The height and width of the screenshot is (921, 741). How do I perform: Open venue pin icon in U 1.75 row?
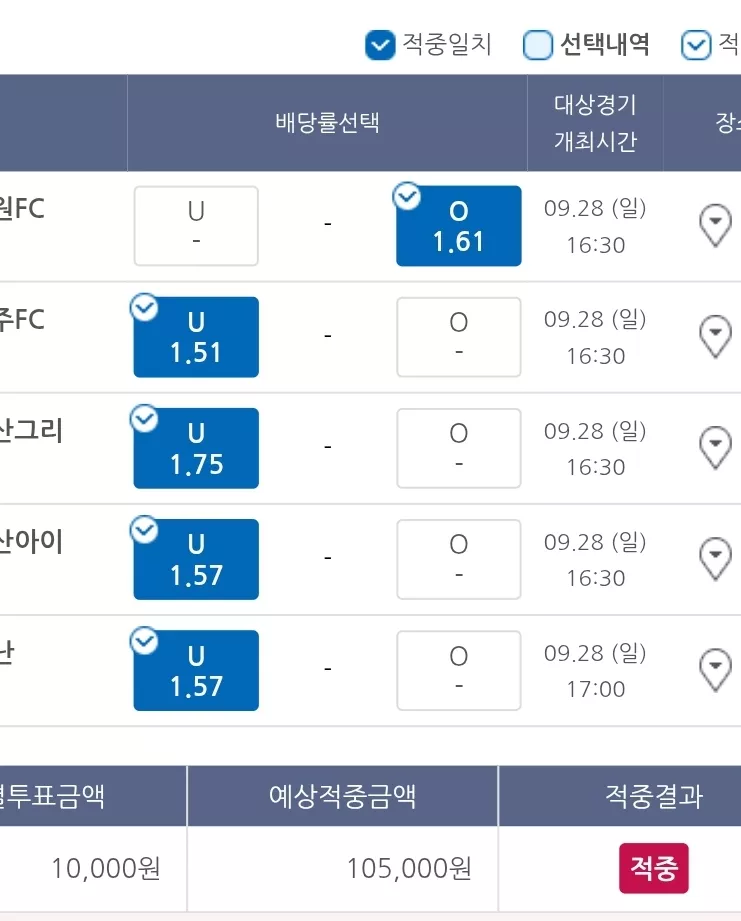click(715, 448)
